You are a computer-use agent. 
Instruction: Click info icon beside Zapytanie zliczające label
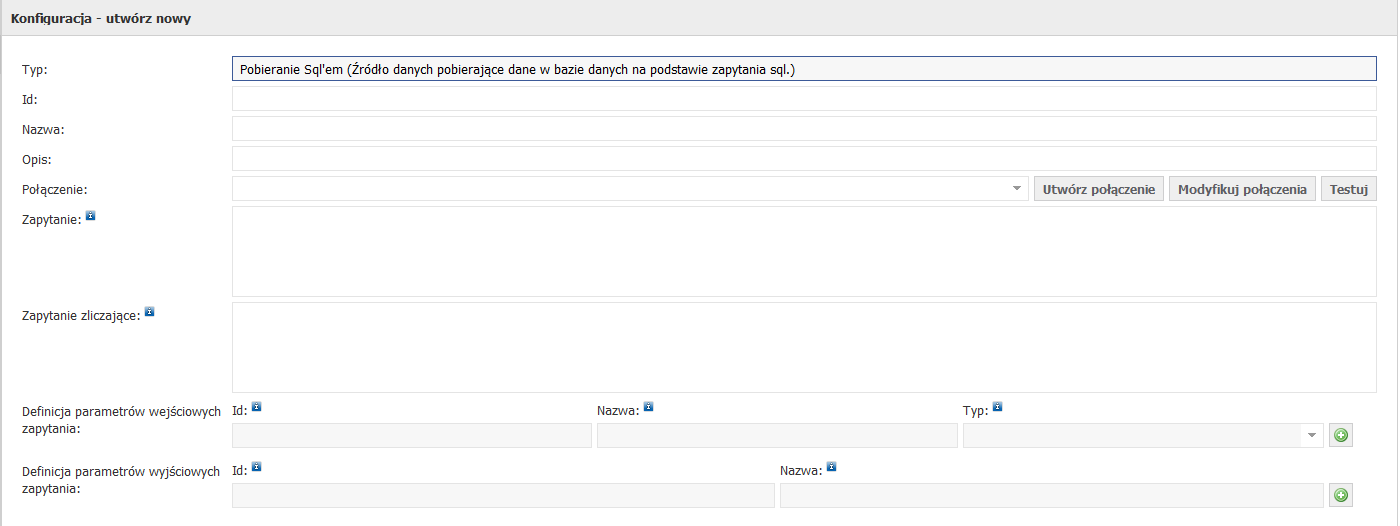tap(149, 312)
